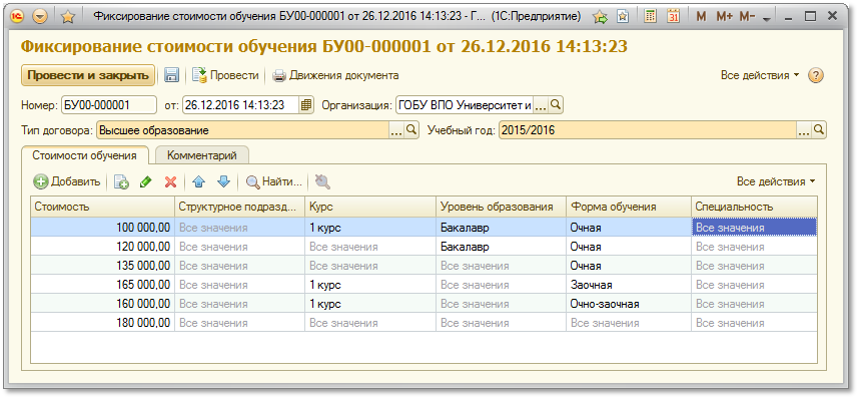Select the 160 000,00 cost cell
The image size is (859, 399).
point(102,304)
